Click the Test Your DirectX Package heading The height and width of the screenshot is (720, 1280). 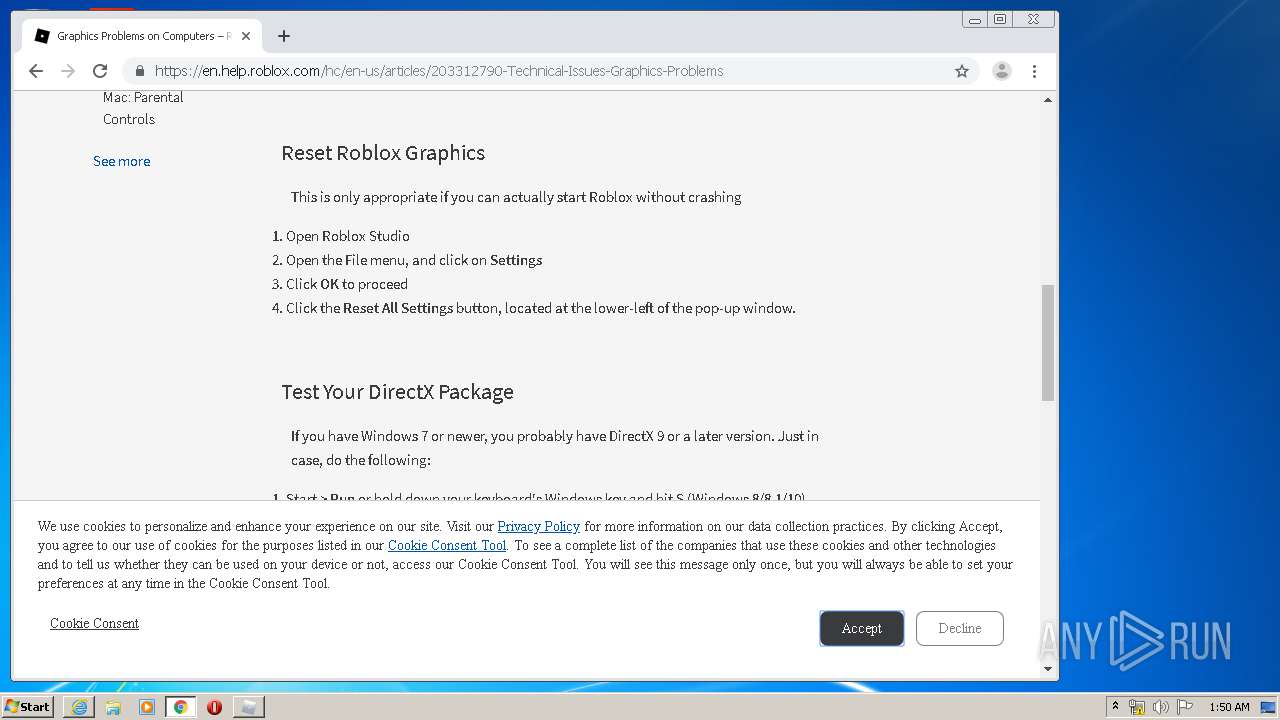(397, 392)
